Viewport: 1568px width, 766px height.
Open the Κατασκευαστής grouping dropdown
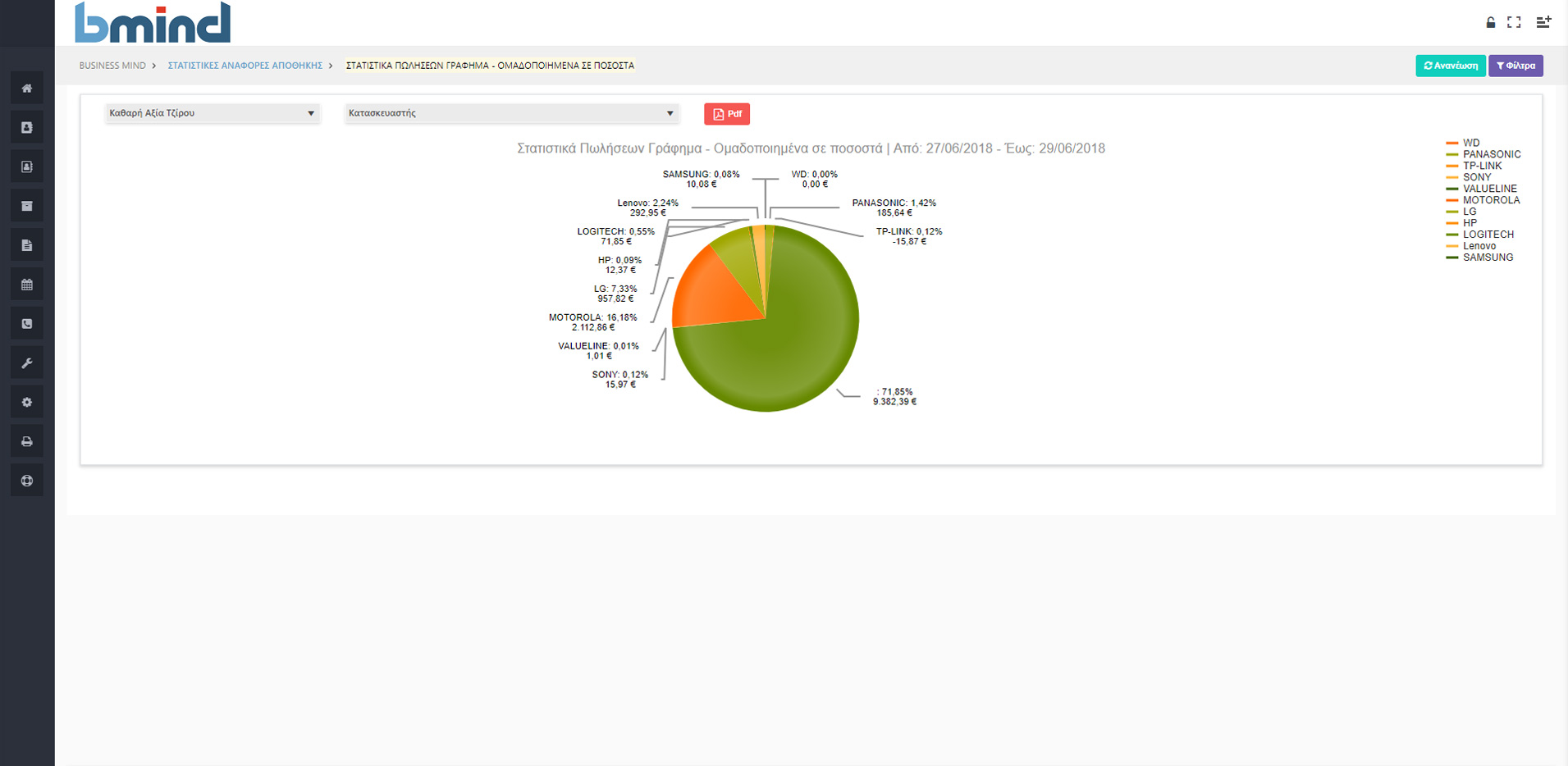(x=511, y=113)
